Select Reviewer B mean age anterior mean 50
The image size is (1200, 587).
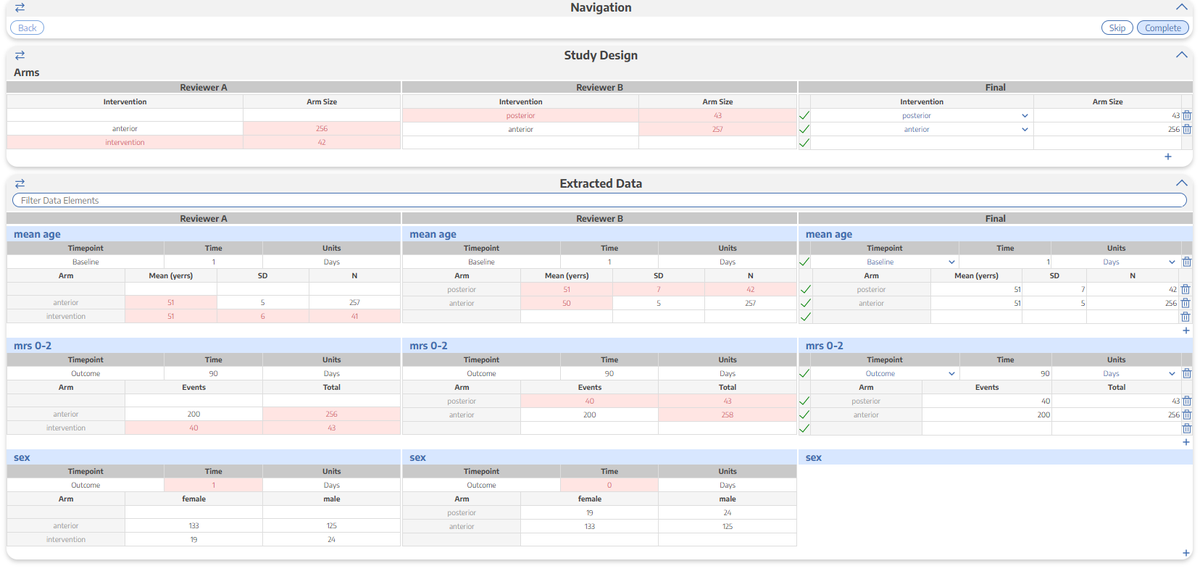(567, 303)
